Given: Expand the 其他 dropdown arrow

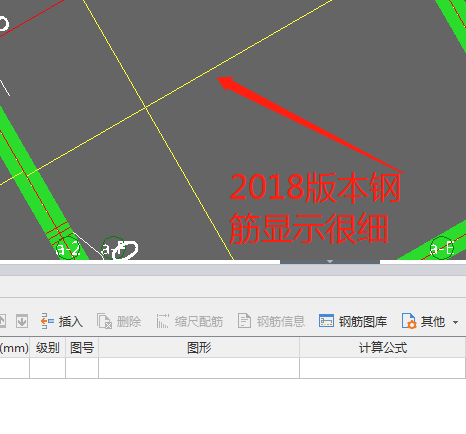Looking at the screenshot, I should click(455, 322).
